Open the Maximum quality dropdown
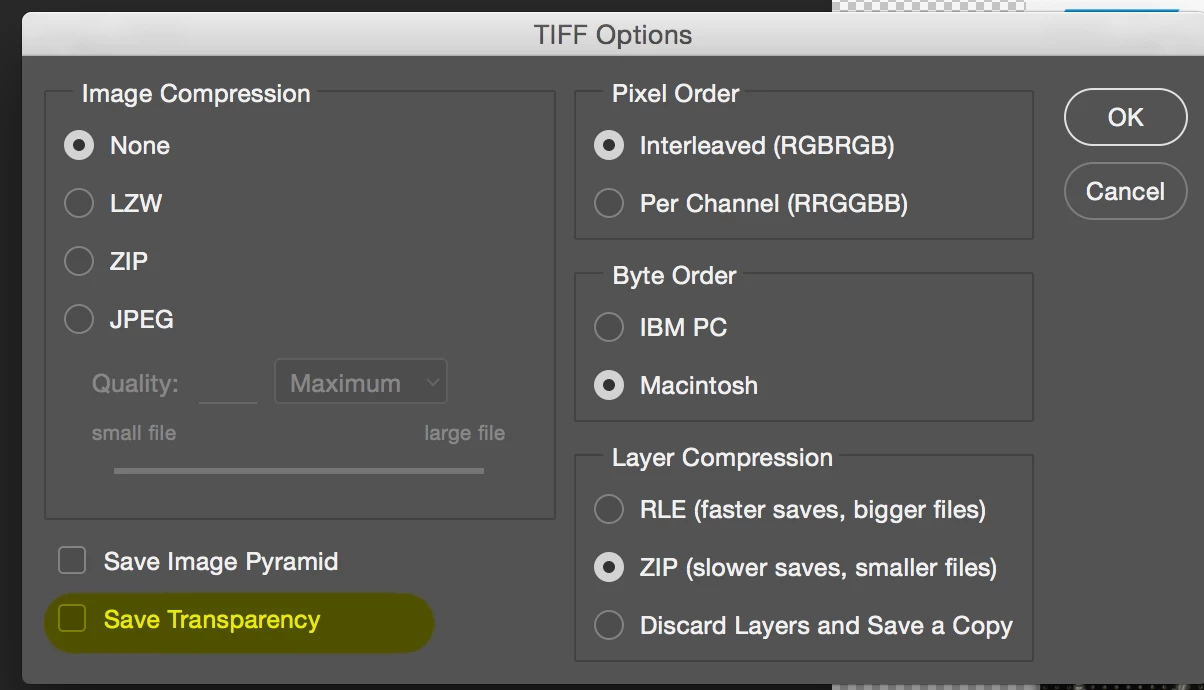Screen dimensions: 1204x690 click(x=360, y=383)
